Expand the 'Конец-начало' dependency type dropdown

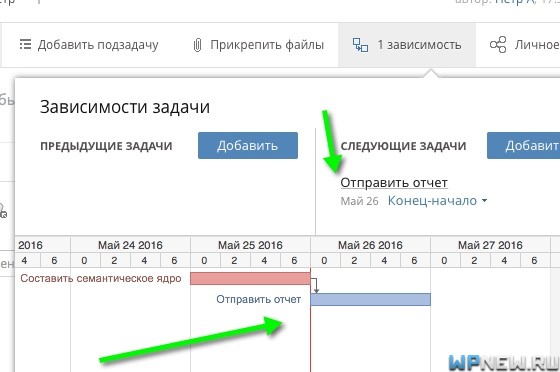(x=437, y=201)
